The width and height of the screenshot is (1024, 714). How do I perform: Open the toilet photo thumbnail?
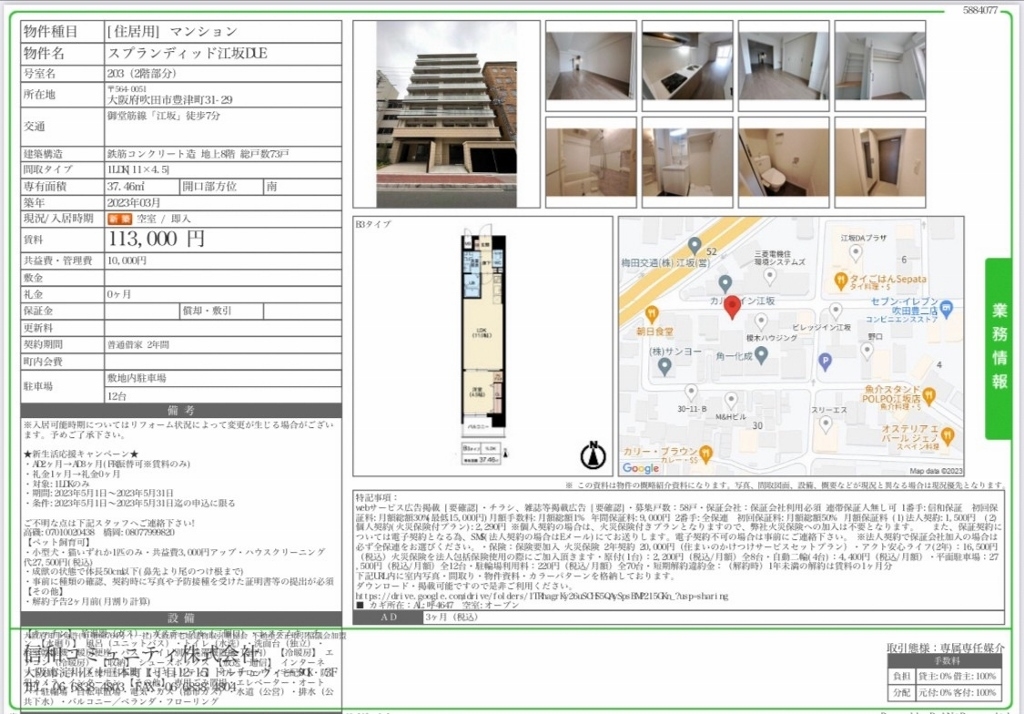784,162
